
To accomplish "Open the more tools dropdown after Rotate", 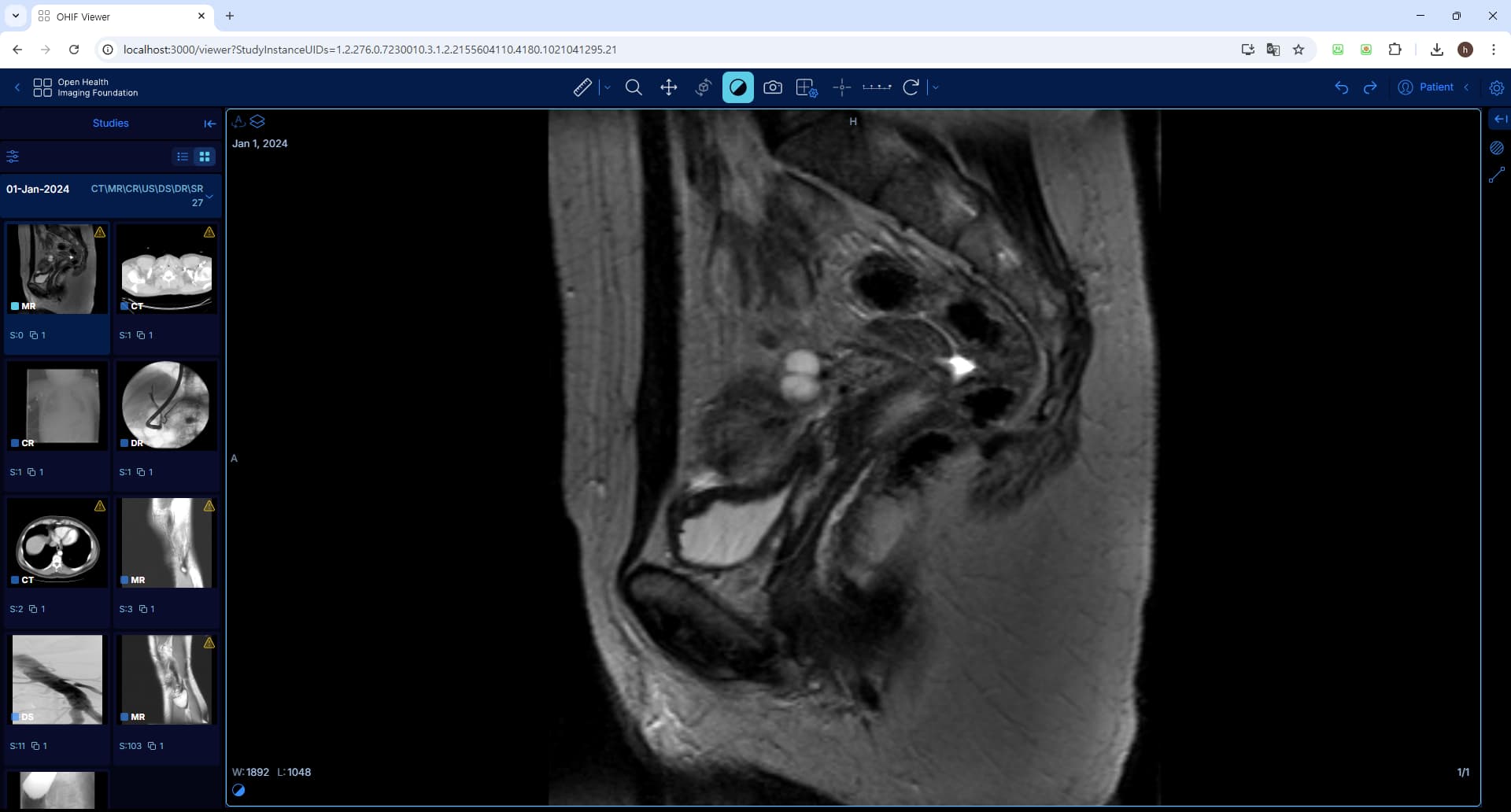I will 935,87.
